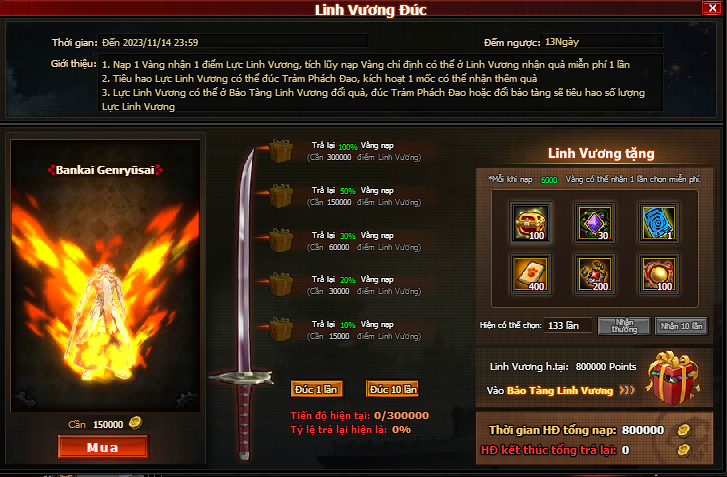Click the 10% return milestone gift box
The image size is (727, 477).
pos(281,329)
